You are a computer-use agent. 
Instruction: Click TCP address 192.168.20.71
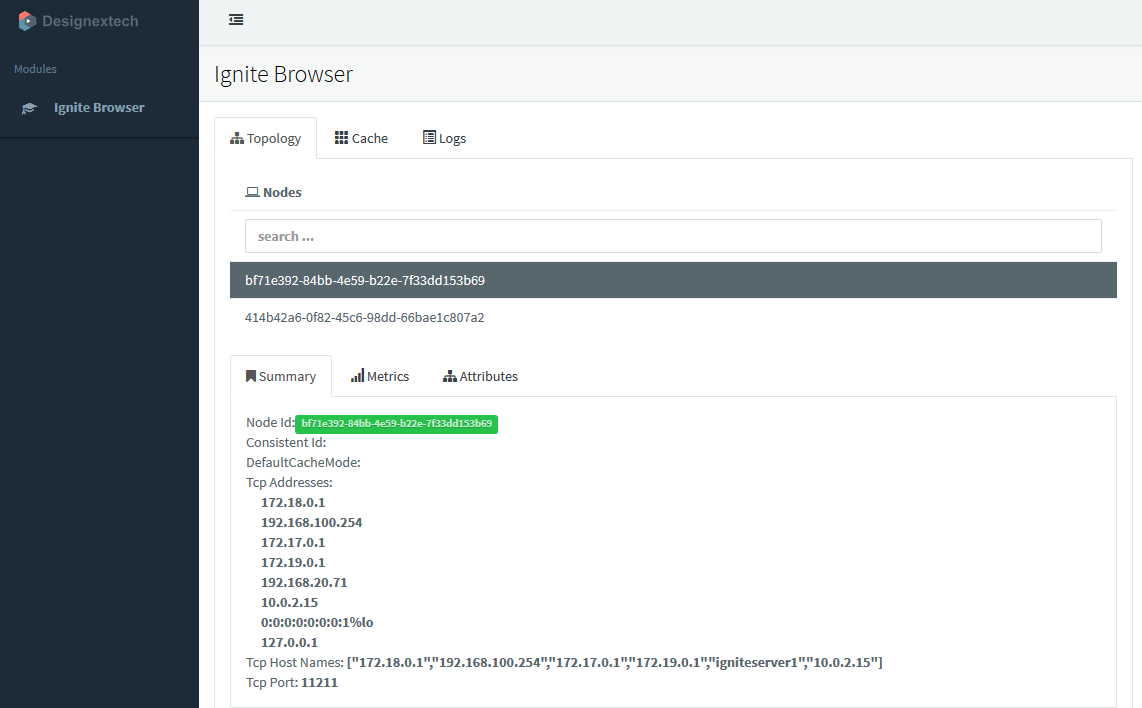[x=304, y=583]
